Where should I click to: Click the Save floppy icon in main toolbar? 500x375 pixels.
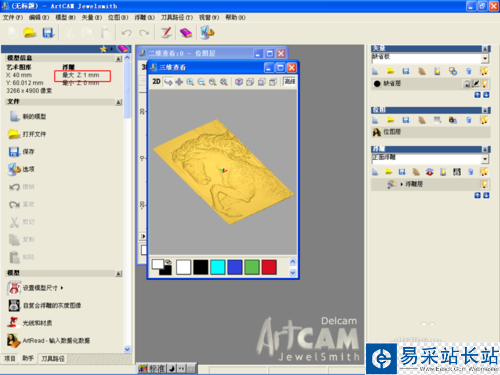(48, 33)
